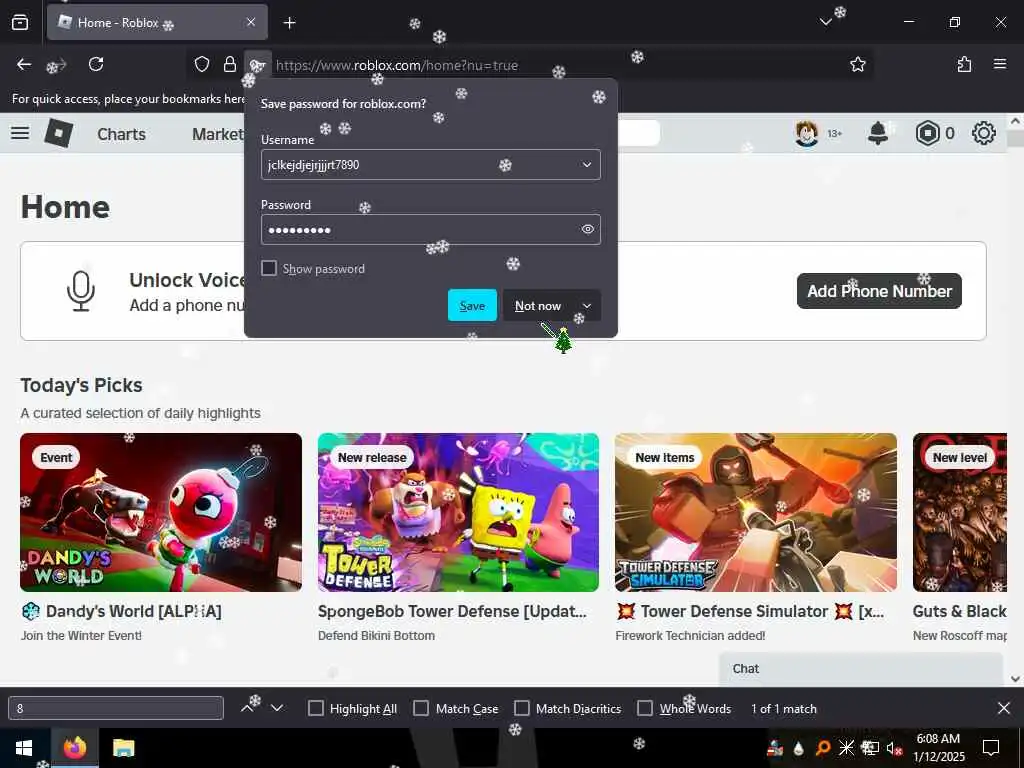This screenshot has height=768, width=1024.
Task: Click the Today's Picks heading
Action: coord(81,385)
